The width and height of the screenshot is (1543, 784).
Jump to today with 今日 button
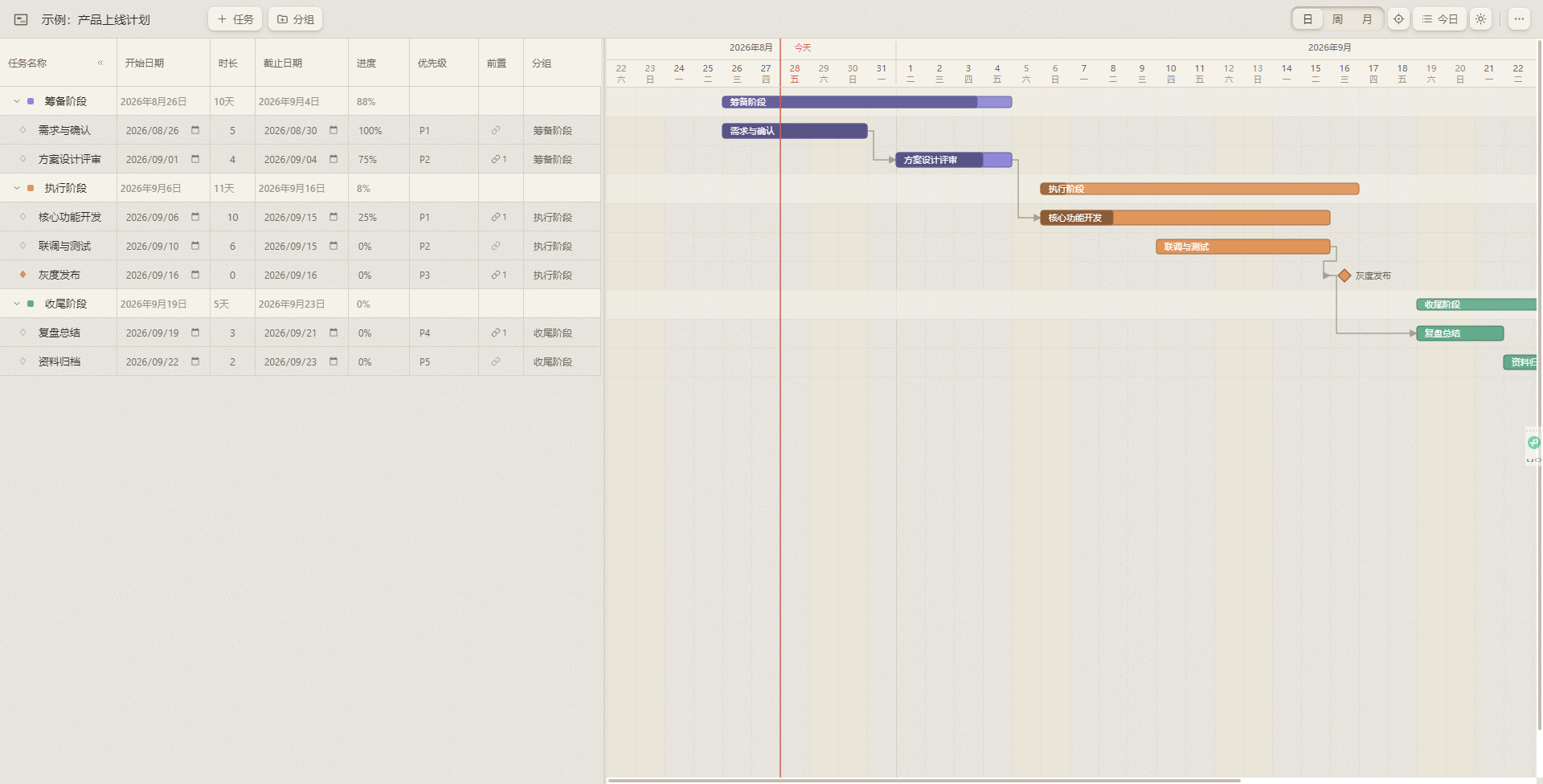1440,19
